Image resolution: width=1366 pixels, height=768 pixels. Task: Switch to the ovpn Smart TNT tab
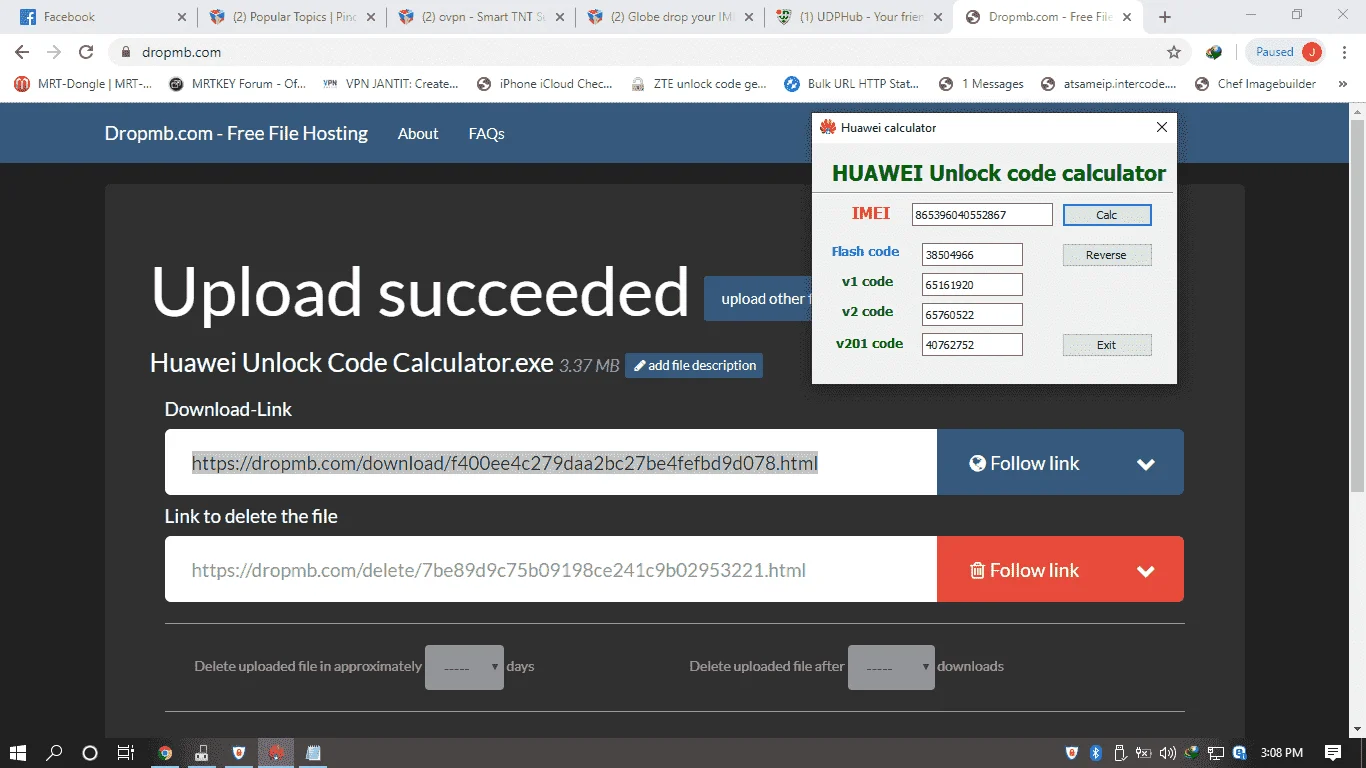[480, 17]
